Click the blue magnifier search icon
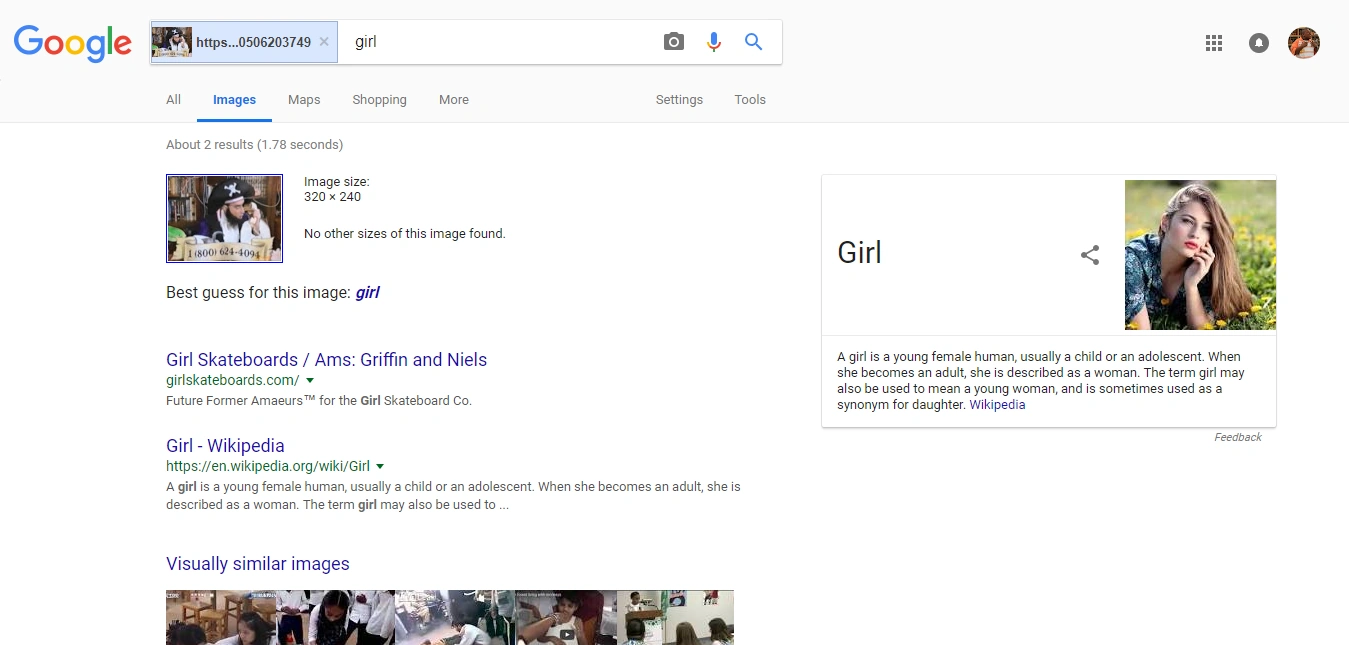The height and width of the screenshot is (645, 1349). (753, 42)
